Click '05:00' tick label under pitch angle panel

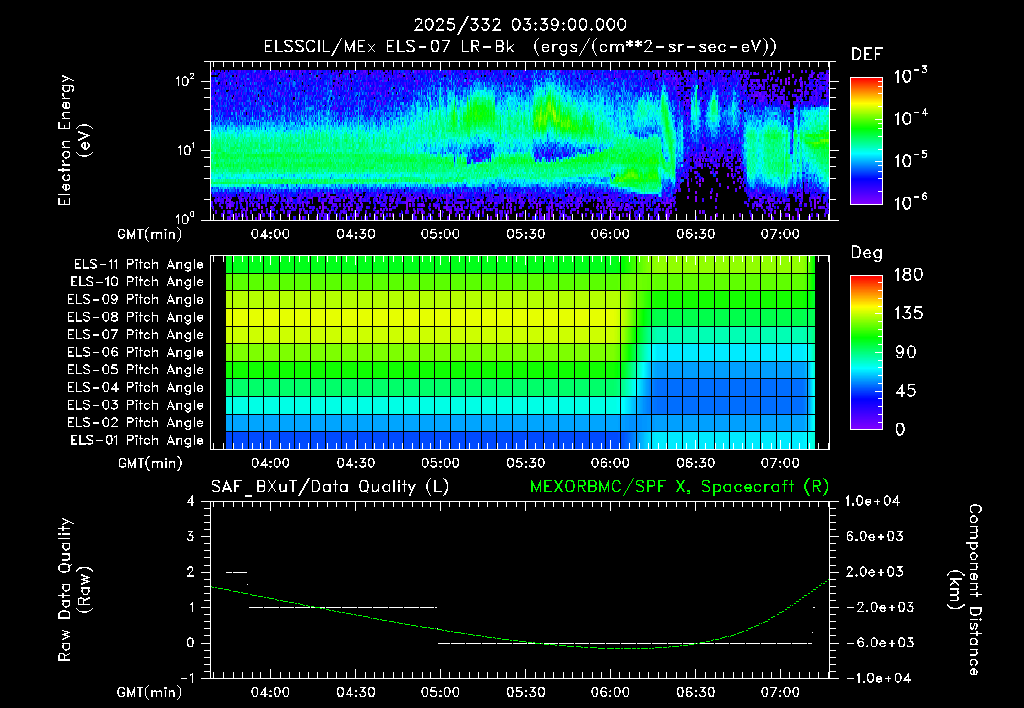440,463
